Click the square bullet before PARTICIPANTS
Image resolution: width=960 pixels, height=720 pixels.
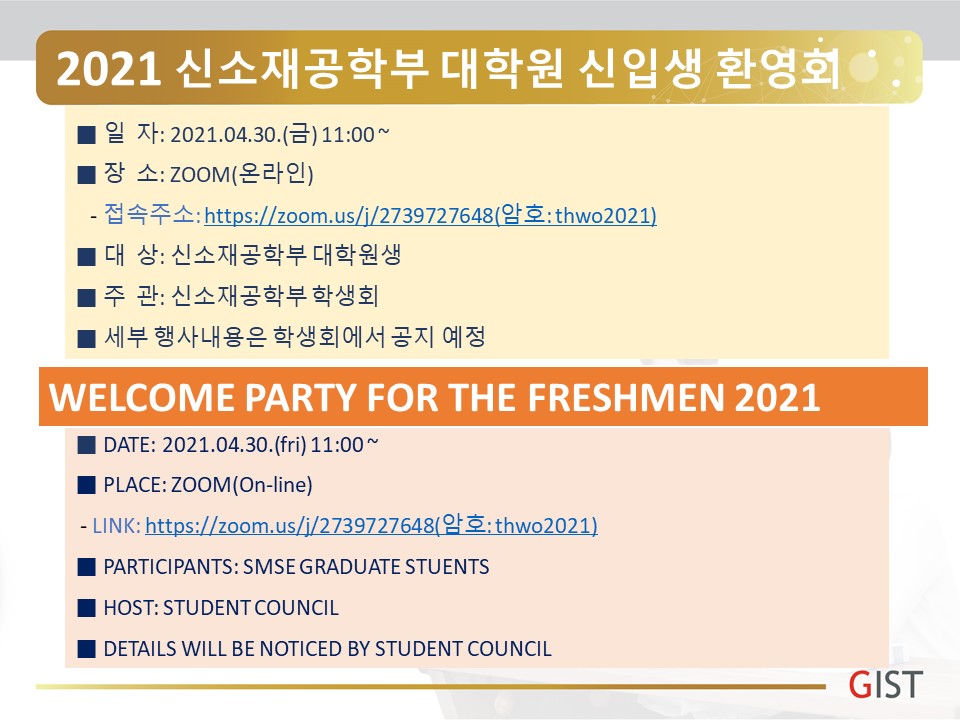[x=86, y=567]
